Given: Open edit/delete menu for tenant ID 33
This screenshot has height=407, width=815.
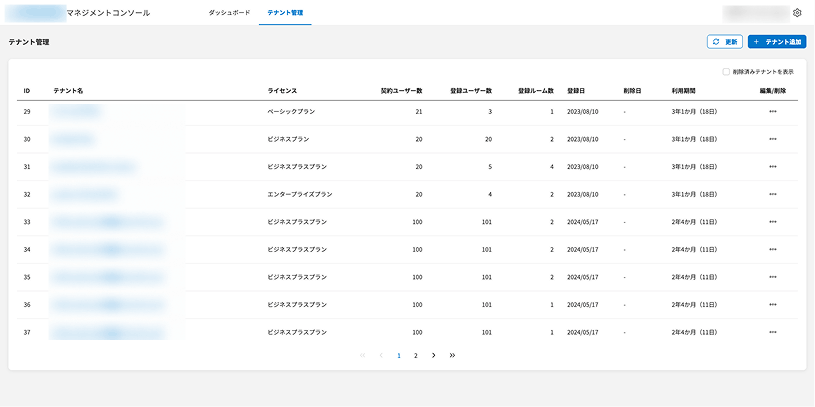Looking at the screenshot, I should tap(772, 222).
